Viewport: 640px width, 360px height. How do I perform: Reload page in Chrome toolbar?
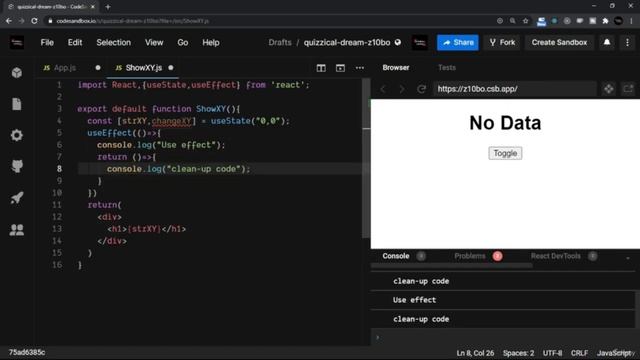pyautogui.click(x=34, y=21)
